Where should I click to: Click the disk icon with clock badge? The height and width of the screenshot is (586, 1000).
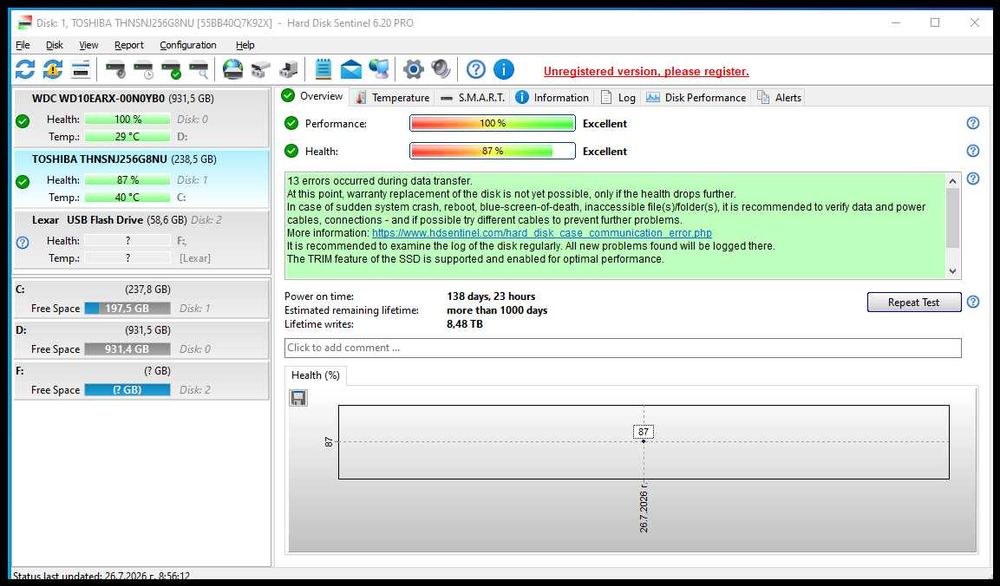[143, 70]
